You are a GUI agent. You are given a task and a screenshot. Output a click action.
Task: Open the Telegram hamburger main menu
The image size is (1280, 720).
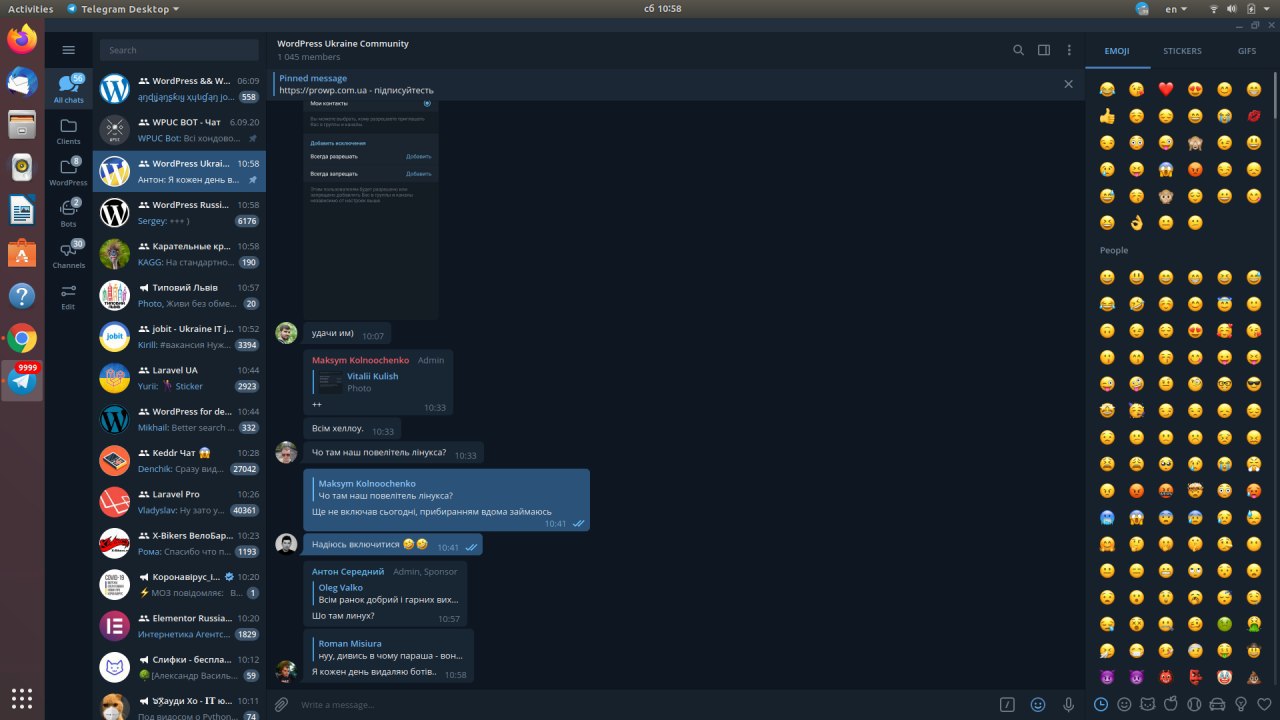coord(68,50)
